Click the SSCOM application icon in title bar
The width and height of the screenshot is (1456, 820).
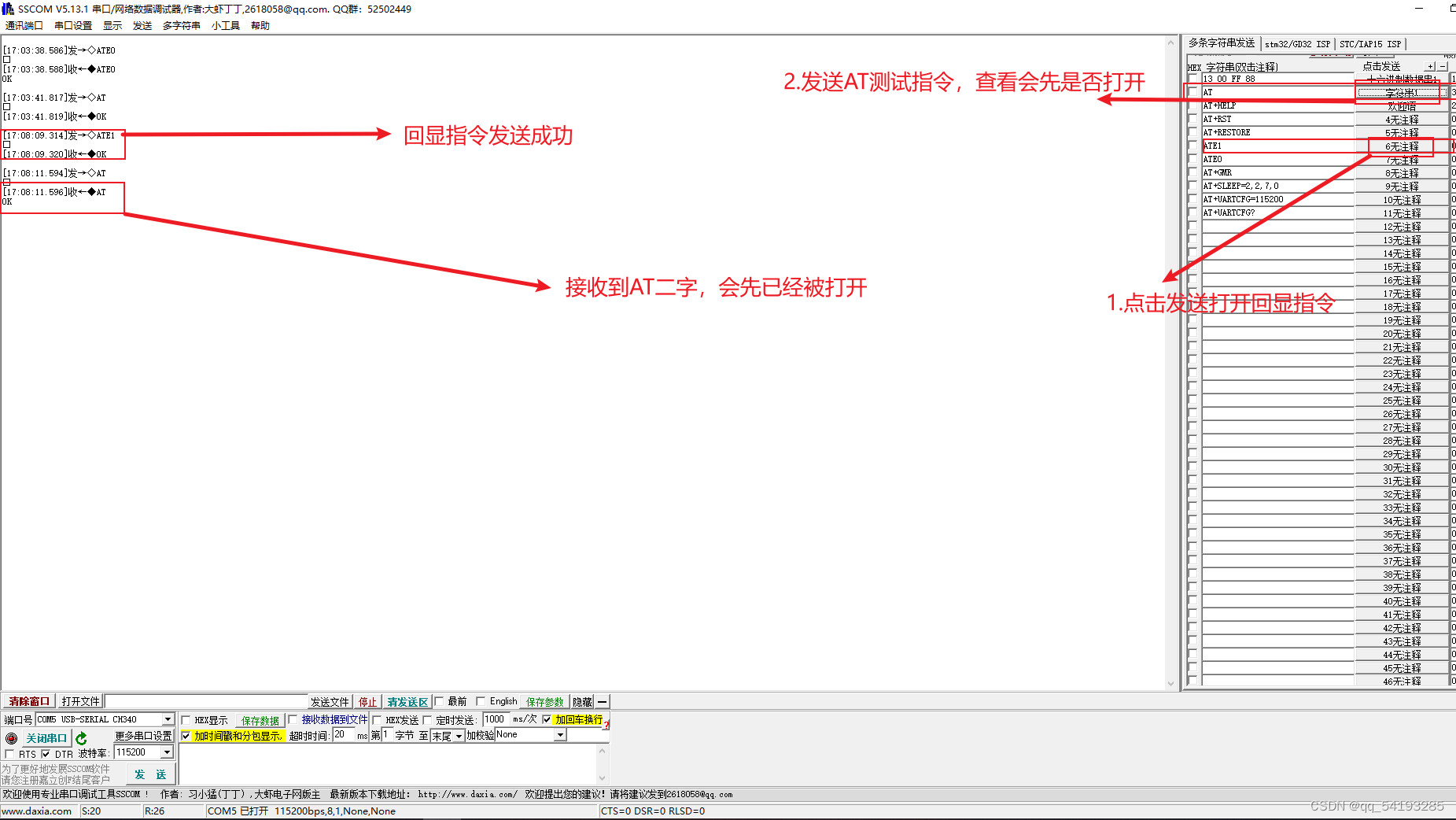[8, 9]
